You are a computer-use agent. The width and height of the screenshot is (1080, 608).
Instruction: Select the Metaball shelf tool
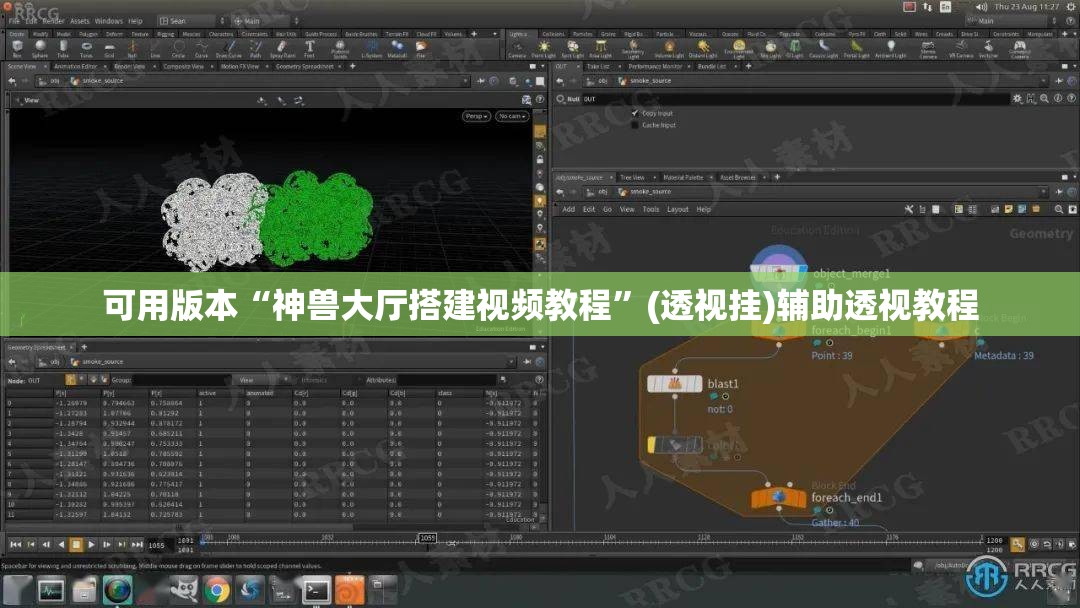point(397,48)
